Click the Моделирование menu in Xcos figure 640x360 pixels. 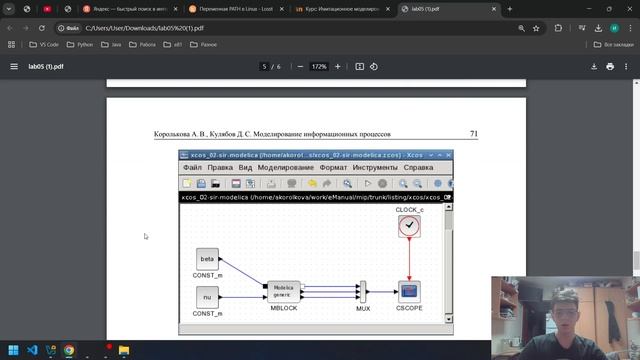coord(286,167)
